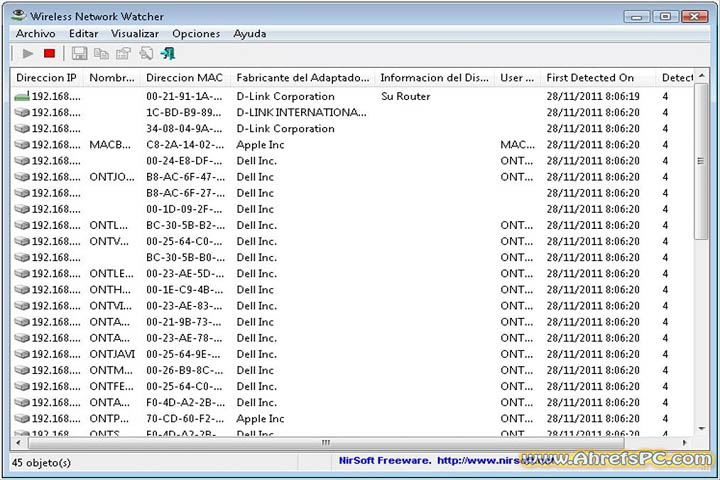Select 'Su Router' cell
Screen dimensions: 720x480
(406, 96)
